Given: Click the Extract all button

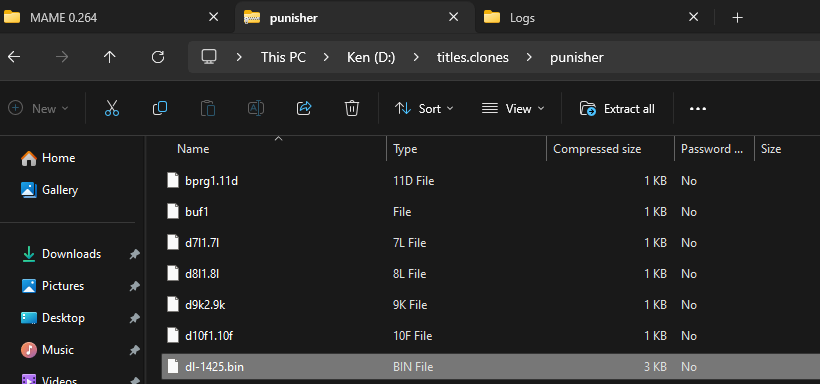Looking at the screenshot, I should (618, 108).
